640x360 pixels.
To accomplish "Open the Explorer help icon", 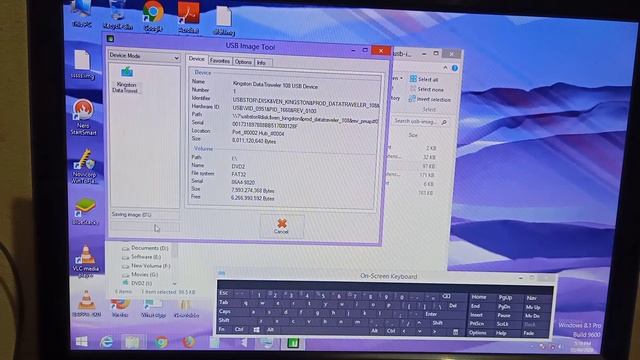I will point(455,68).
